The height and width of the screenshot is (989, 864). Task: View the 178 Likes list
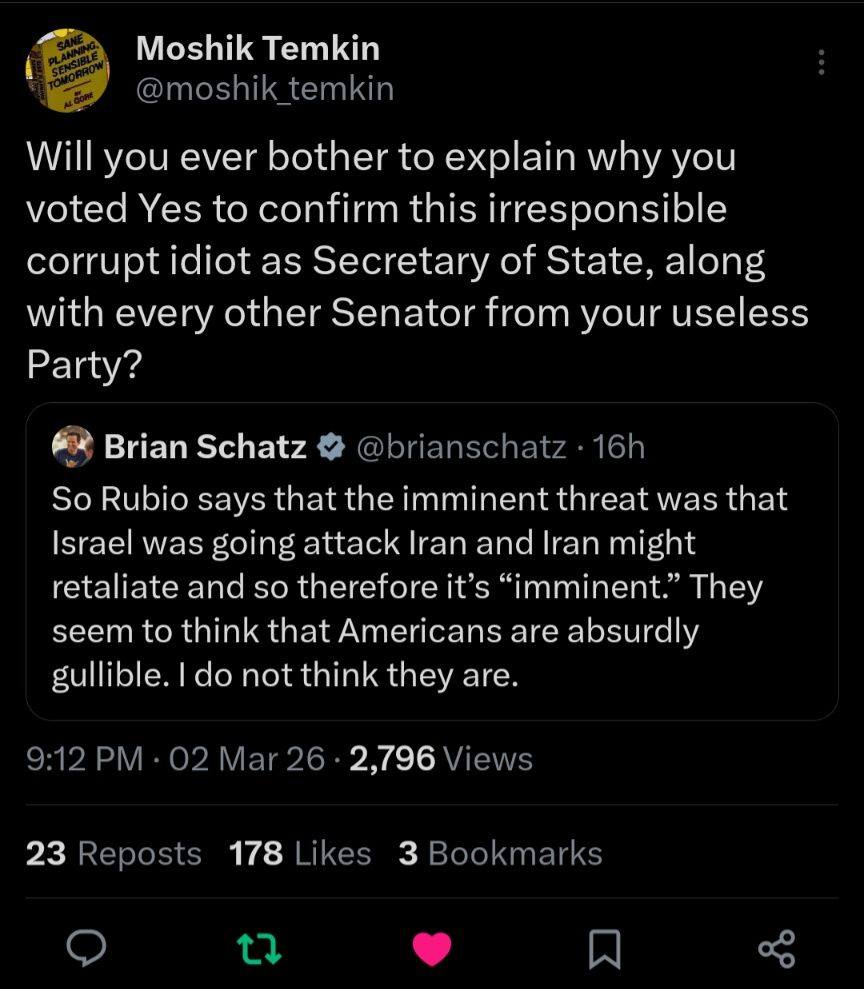299,853
